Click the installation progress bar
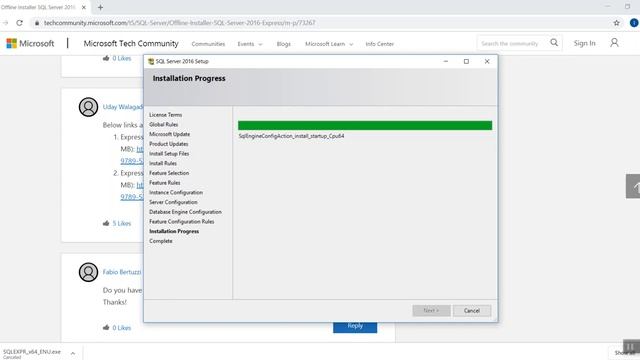The image size is (640, 360). point(365,125)
